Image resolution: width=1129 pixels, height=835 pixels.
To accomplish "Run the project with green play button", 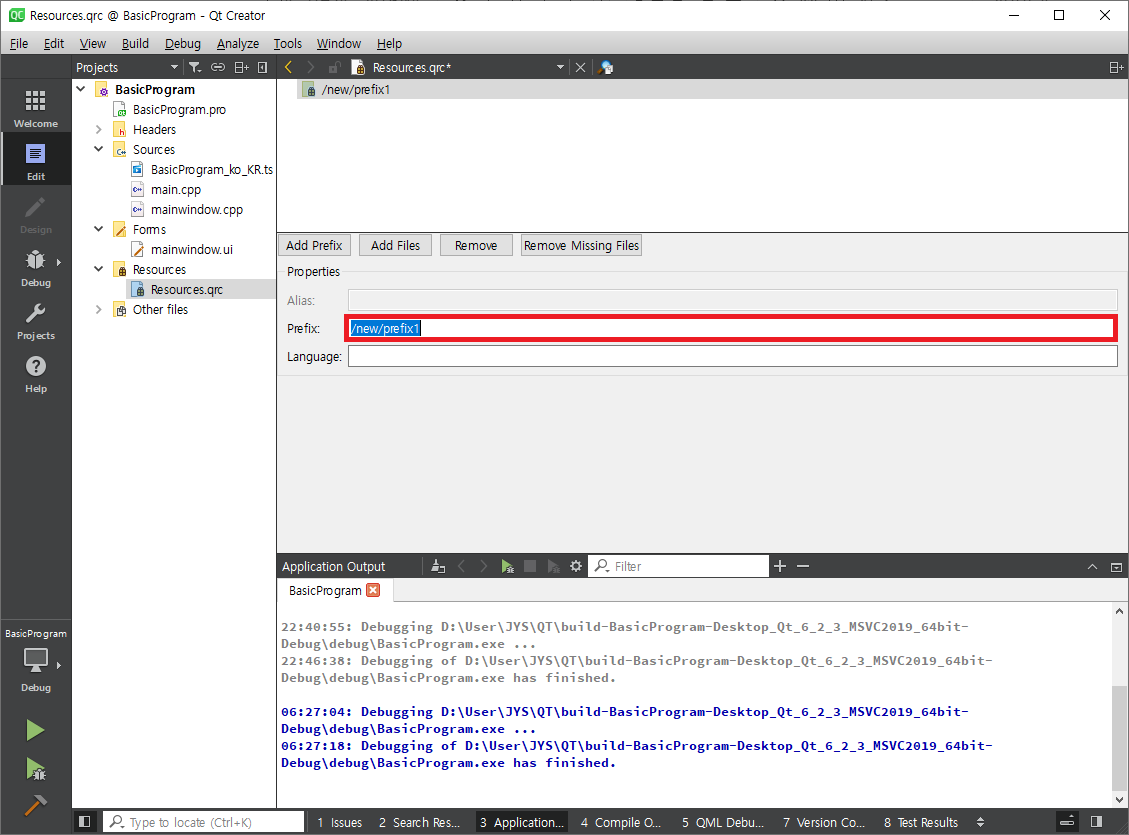I will pos(35,730).
